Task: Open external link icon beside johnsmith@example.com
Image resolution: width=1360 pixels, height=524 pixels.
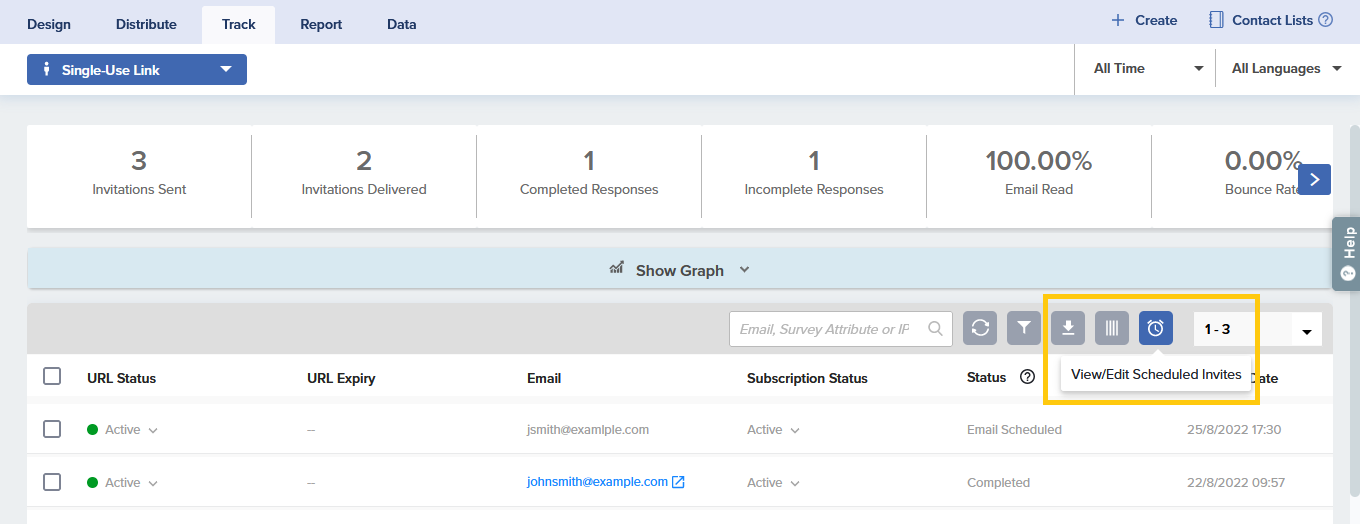Action: click(x=678, y=482)
